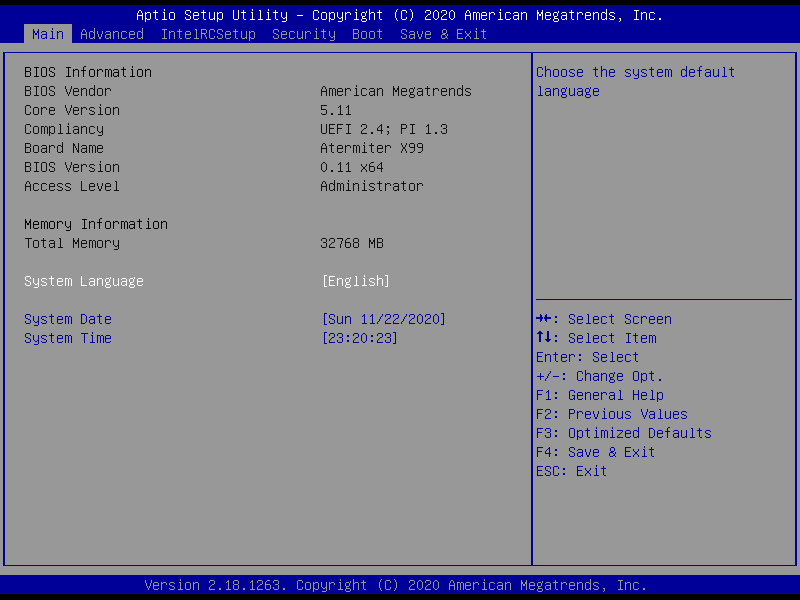This screenshot has width=800, height=600.
Task: Click the '+/-: Change Opt.' key hint
Action: 599,377
